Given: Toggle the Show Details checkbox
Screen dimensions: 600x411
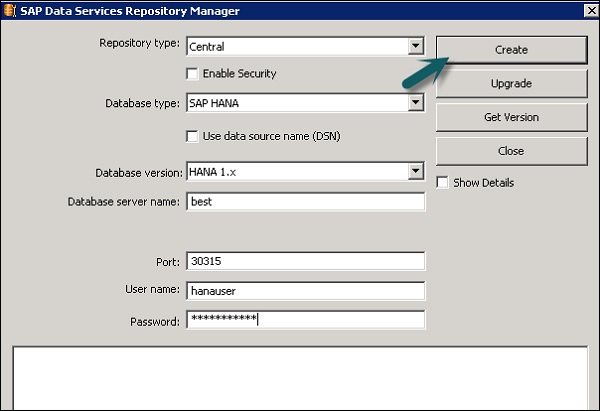Looking at the screenshot, I should point(442,183).
